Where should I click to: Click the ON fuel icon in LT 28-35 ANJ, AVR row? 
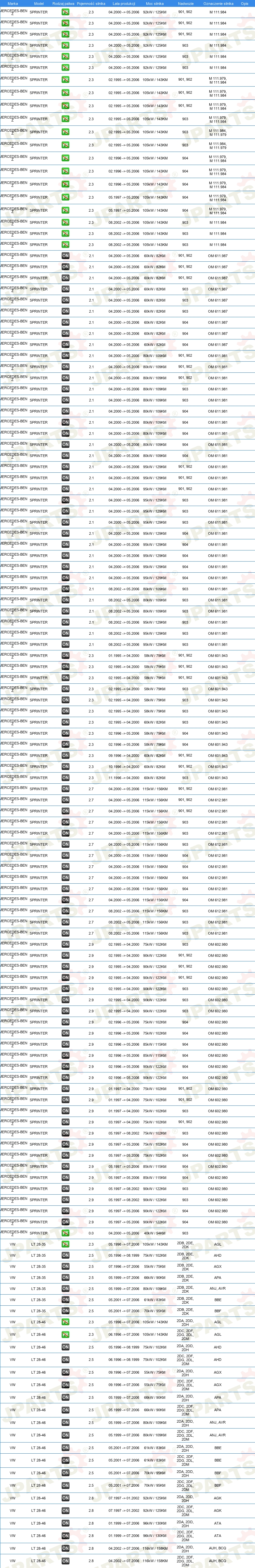66,1289
